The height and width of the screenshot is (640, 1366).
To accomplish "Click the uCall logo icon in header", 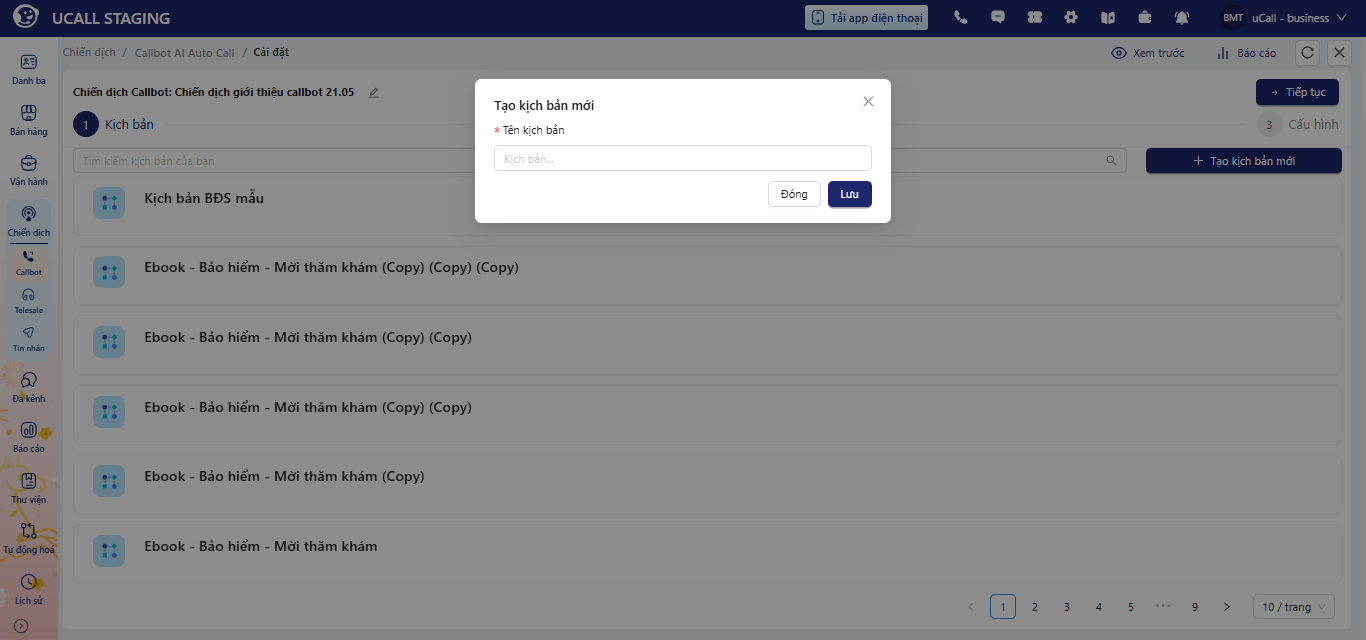I will coord(26,17).
